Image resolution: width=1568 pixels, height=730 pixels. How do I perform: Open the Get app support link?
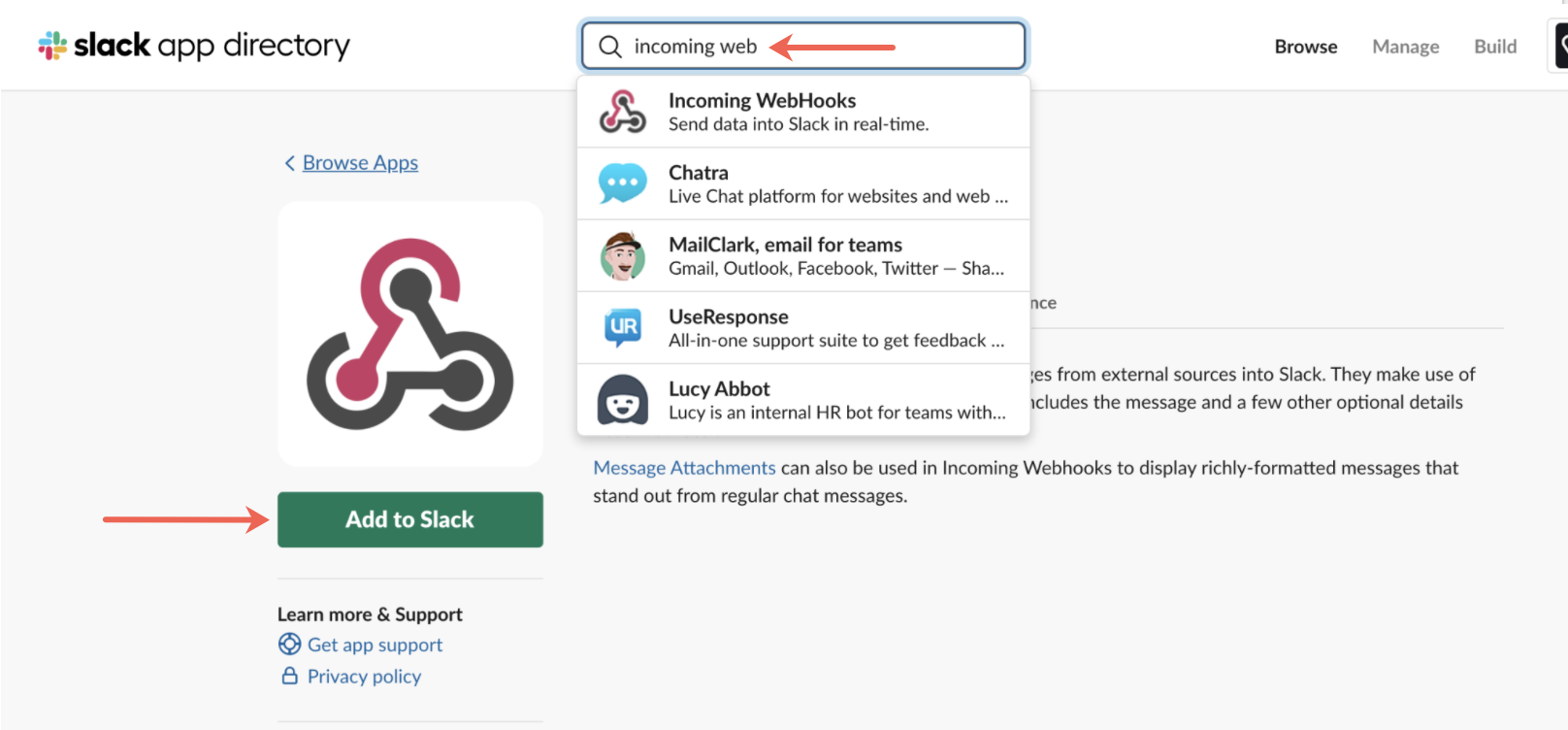coord(375,645)
